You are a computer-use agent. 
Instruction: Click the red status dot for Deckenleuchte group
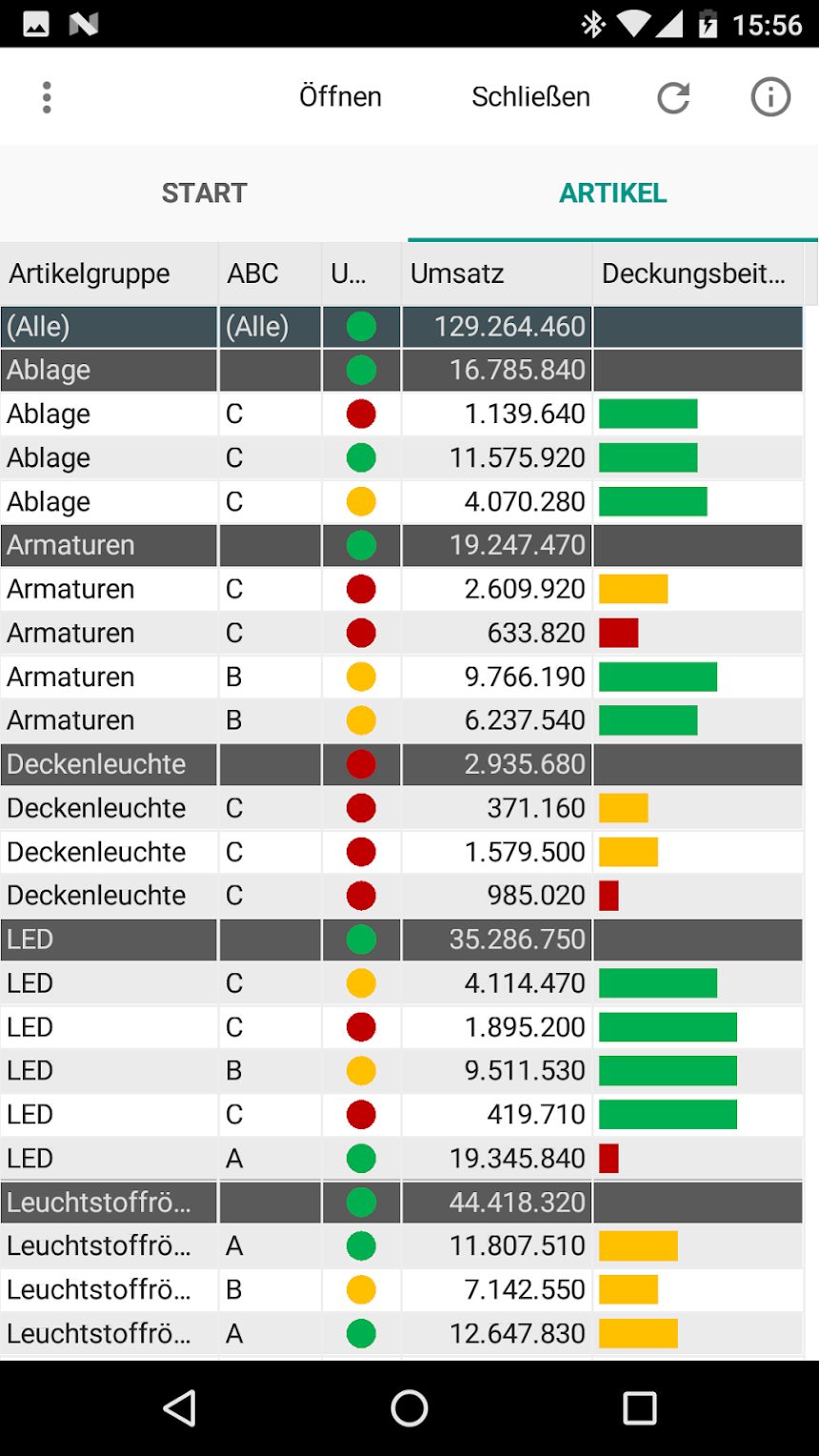(x=361, y=764)
